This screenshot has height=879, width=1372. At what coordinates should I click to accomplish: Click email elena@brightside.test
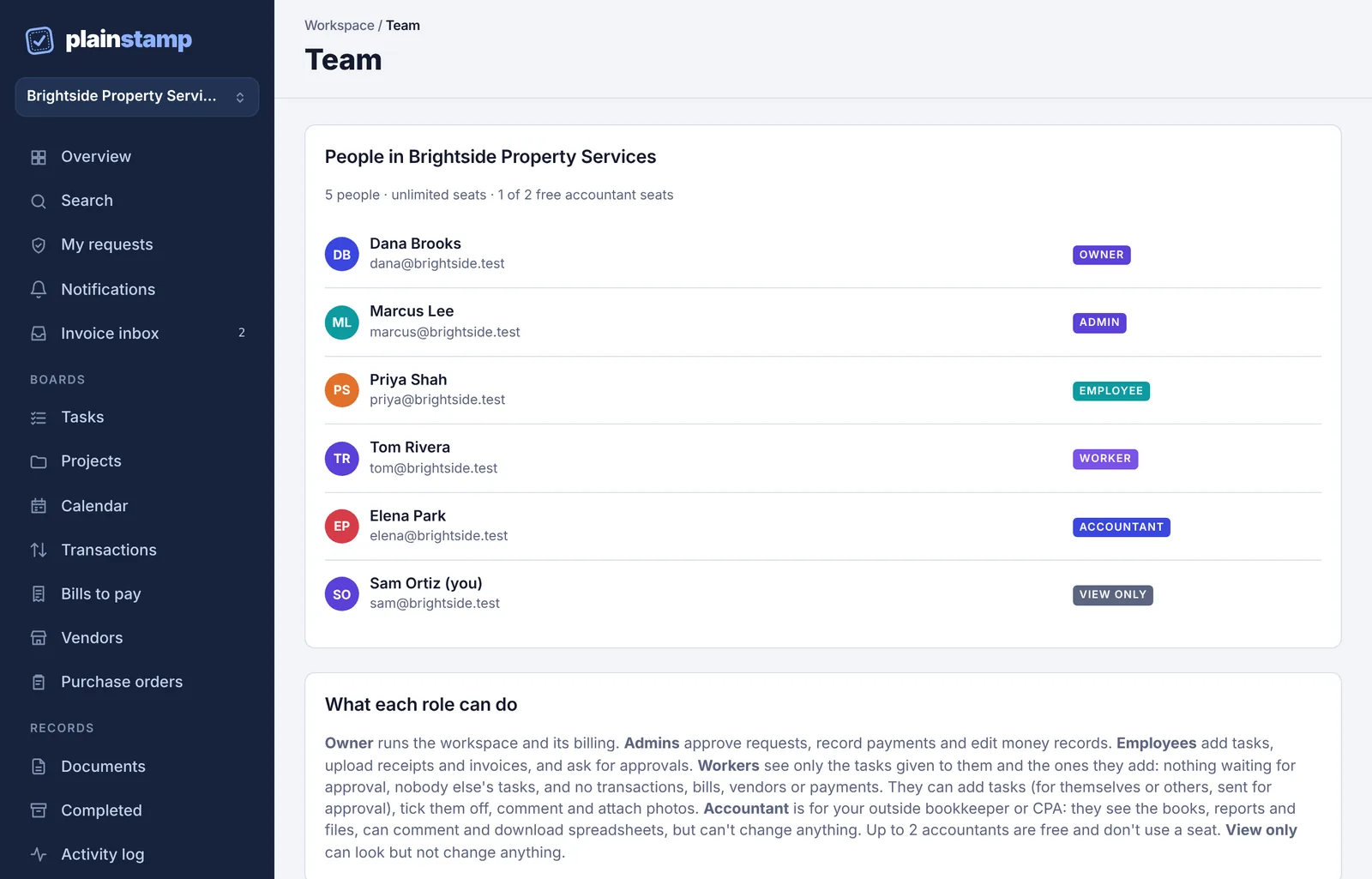439,536
